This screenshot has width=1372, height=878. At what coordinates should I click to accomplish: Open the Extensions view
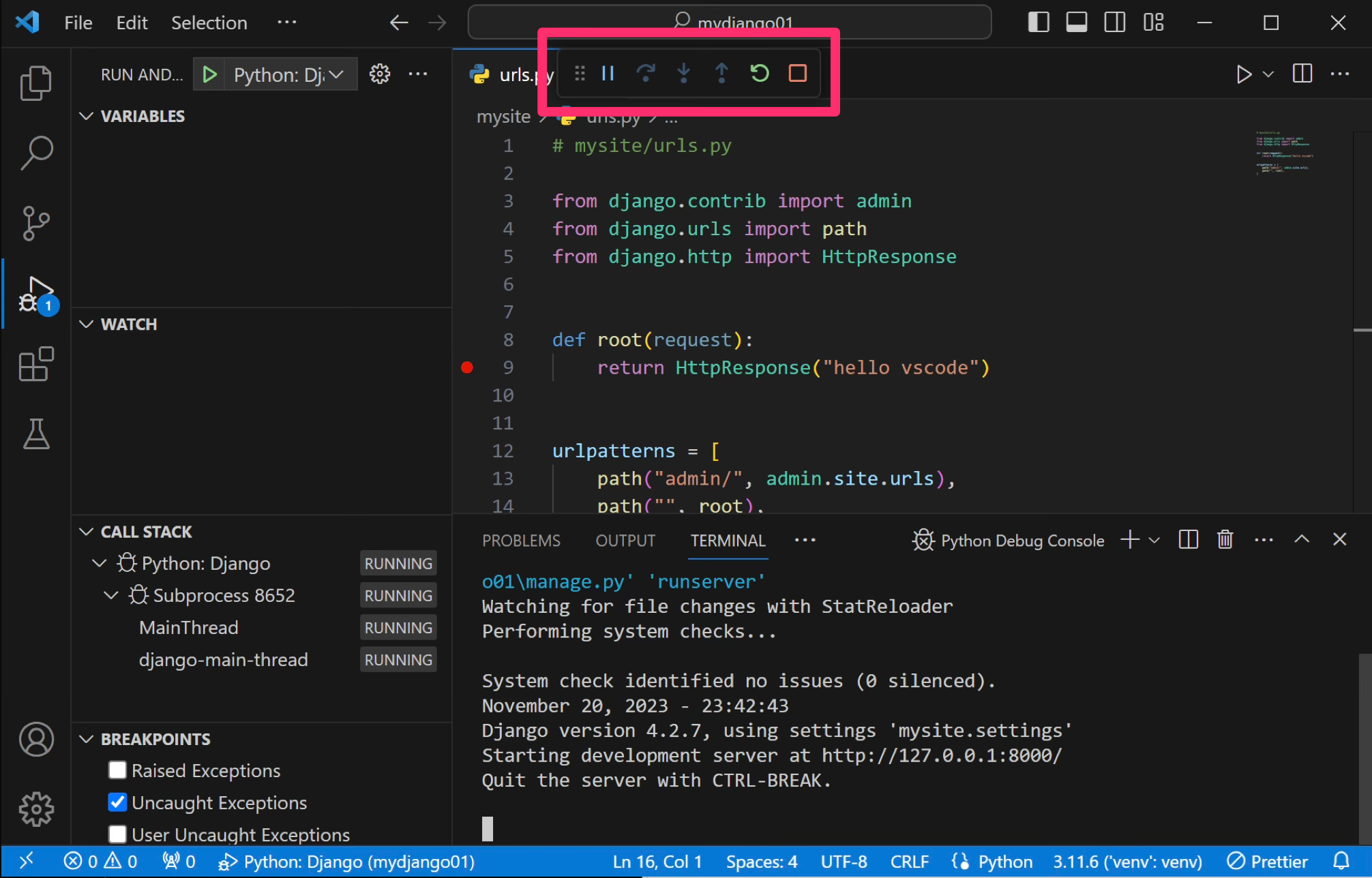coord(35,365)
